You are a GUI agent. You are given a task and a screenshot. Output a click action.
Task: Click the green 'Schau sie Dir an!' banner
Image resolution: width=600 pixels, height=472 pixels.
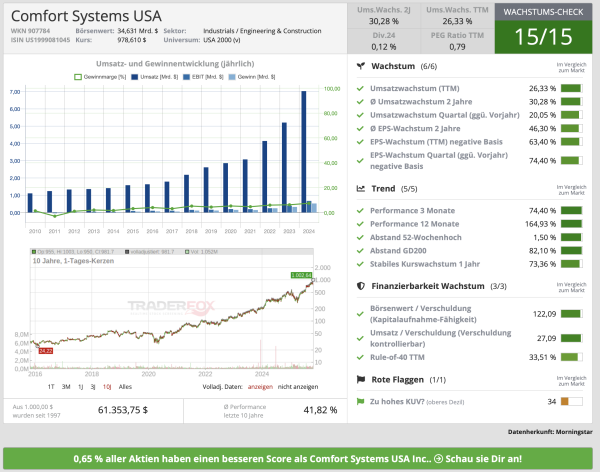300,457
